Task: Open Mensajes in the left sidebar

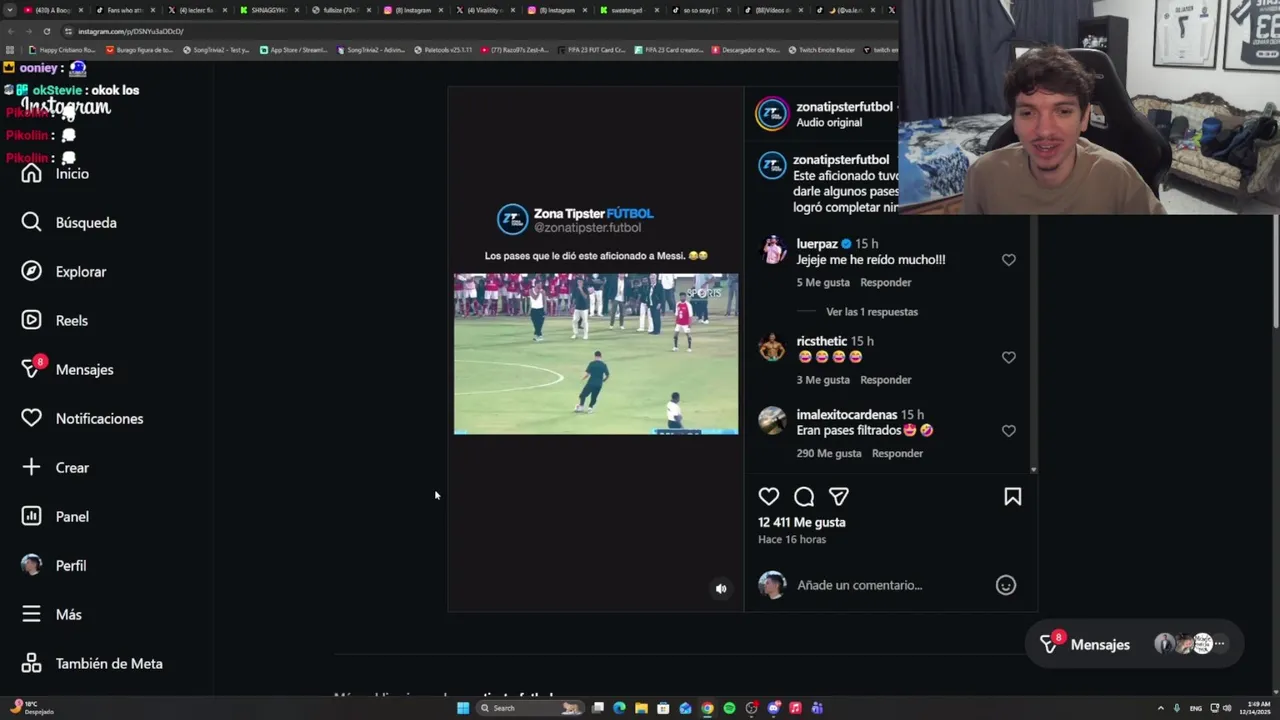Action: [68, 370]
